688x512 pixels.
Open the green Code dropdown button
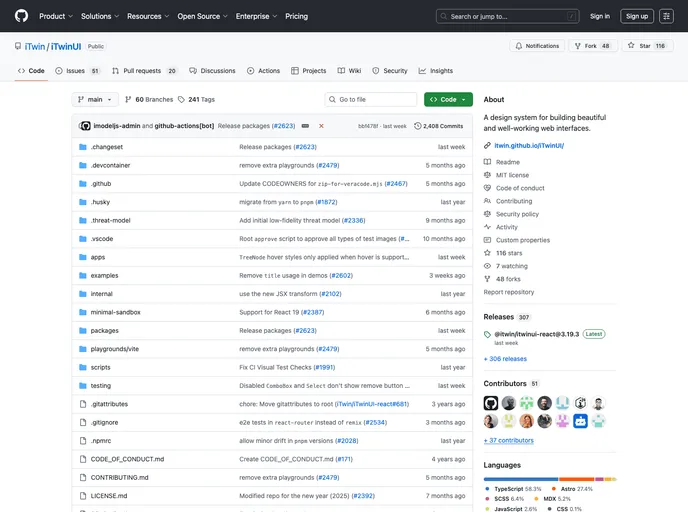(x=448, y=100)
